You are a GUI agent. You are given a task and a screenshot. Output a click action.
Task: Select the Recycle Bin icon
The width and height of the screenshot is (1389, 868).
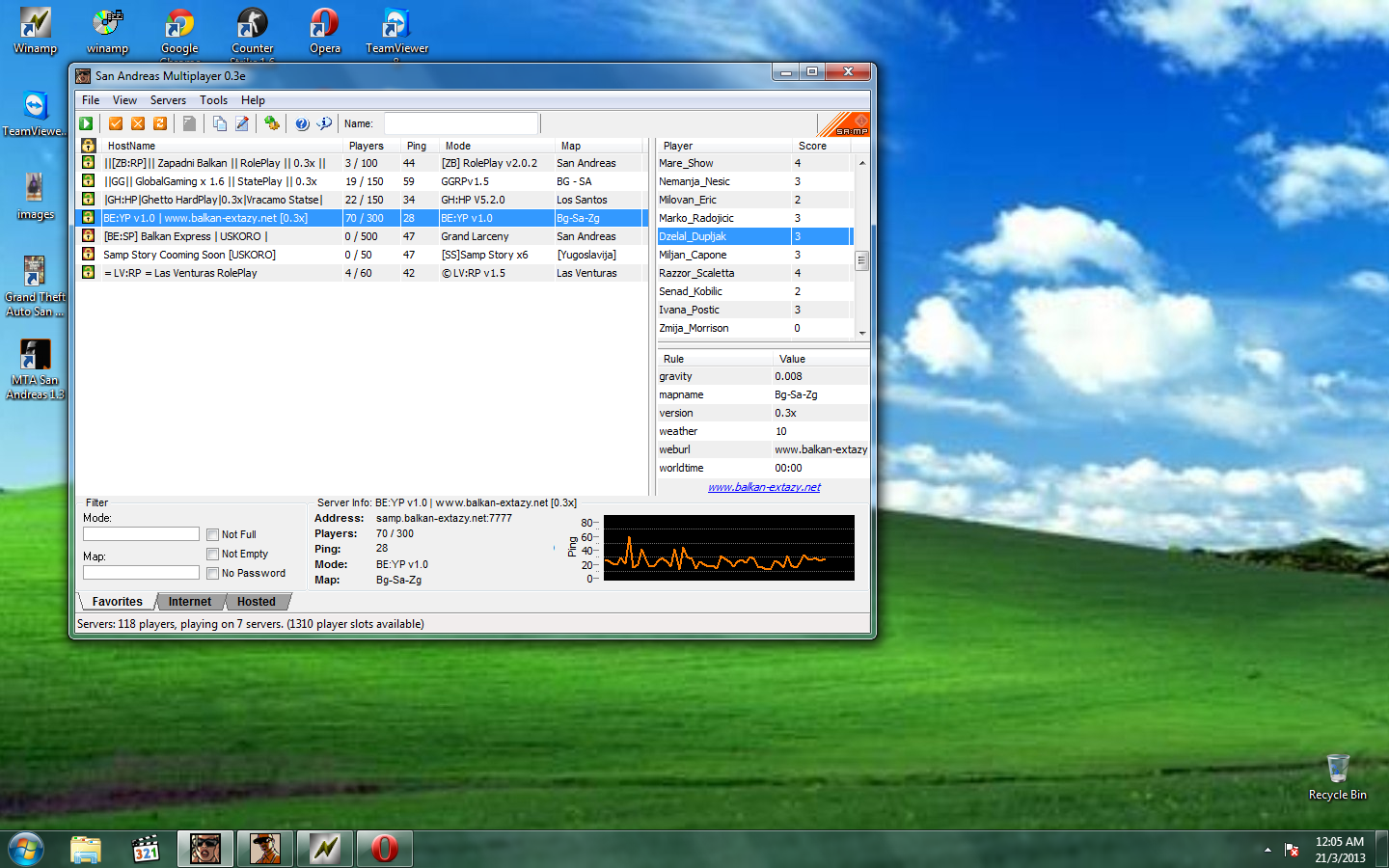click(x=1338, y=777)
